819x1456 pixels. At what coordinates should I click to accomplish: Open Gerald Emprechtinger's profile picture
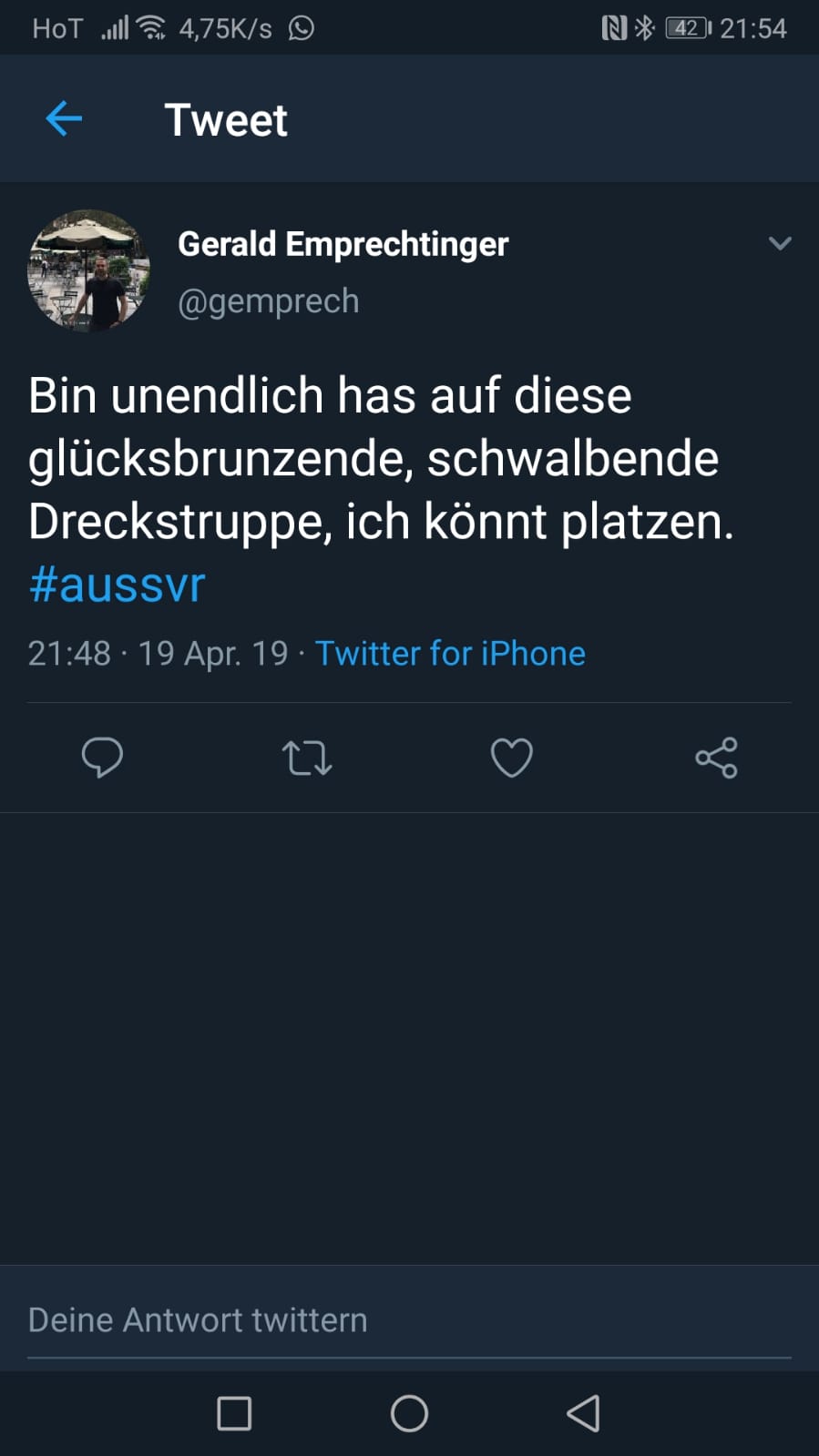tap(88, 270)
